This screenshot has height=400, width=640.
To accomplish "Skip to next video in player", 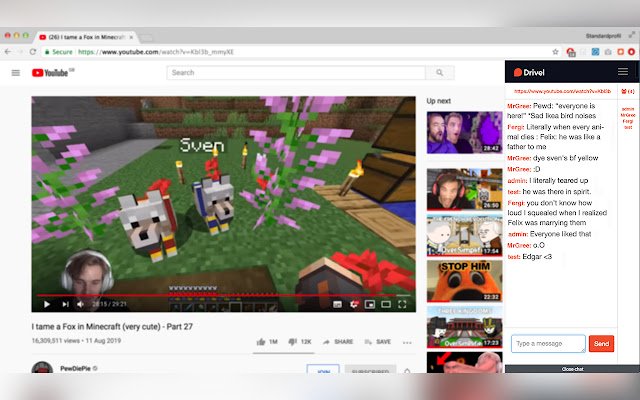I will point(65,304).
